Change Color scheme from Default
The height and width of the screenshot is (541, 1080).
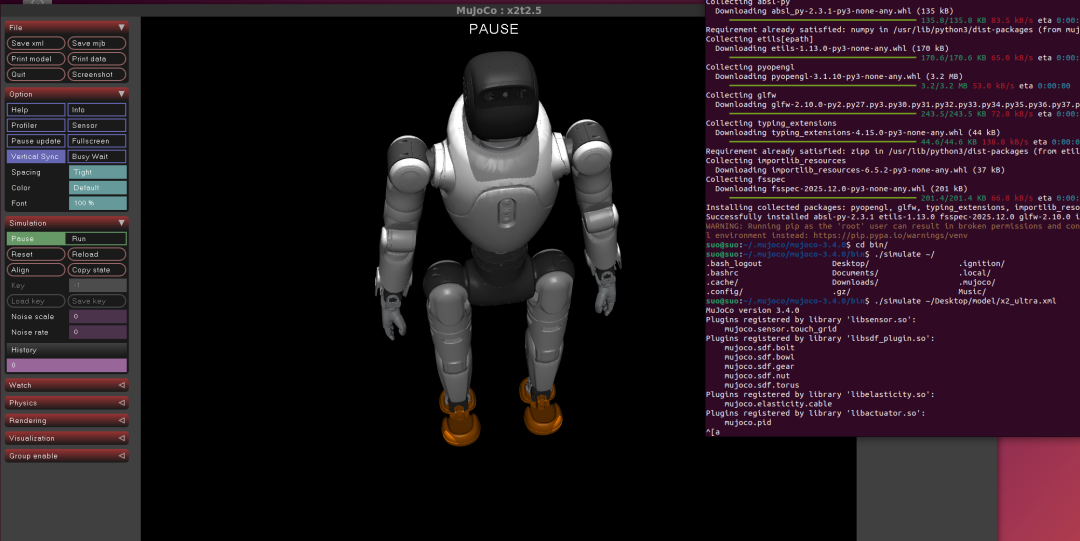click(x=98, y=187)
